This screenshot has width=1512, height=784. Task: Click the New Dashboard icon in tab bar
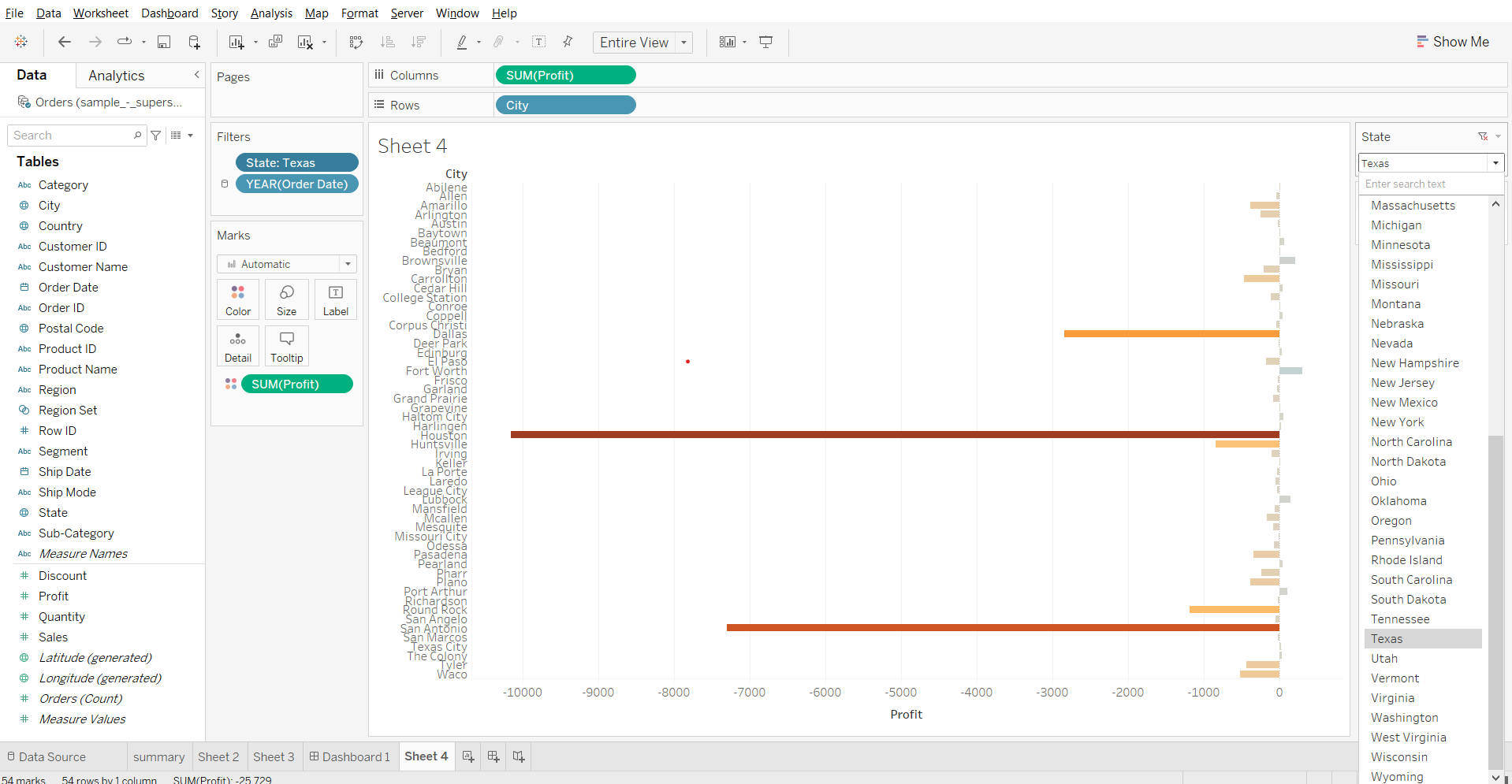[x=493, y=756]
